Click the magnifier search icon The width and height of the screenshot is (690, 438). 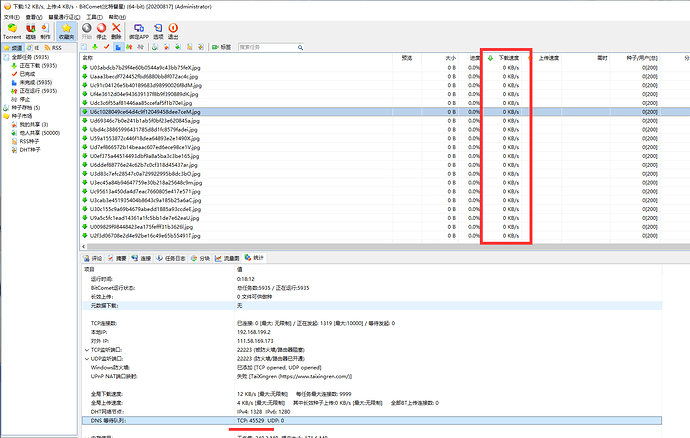[x=300, y=47]
